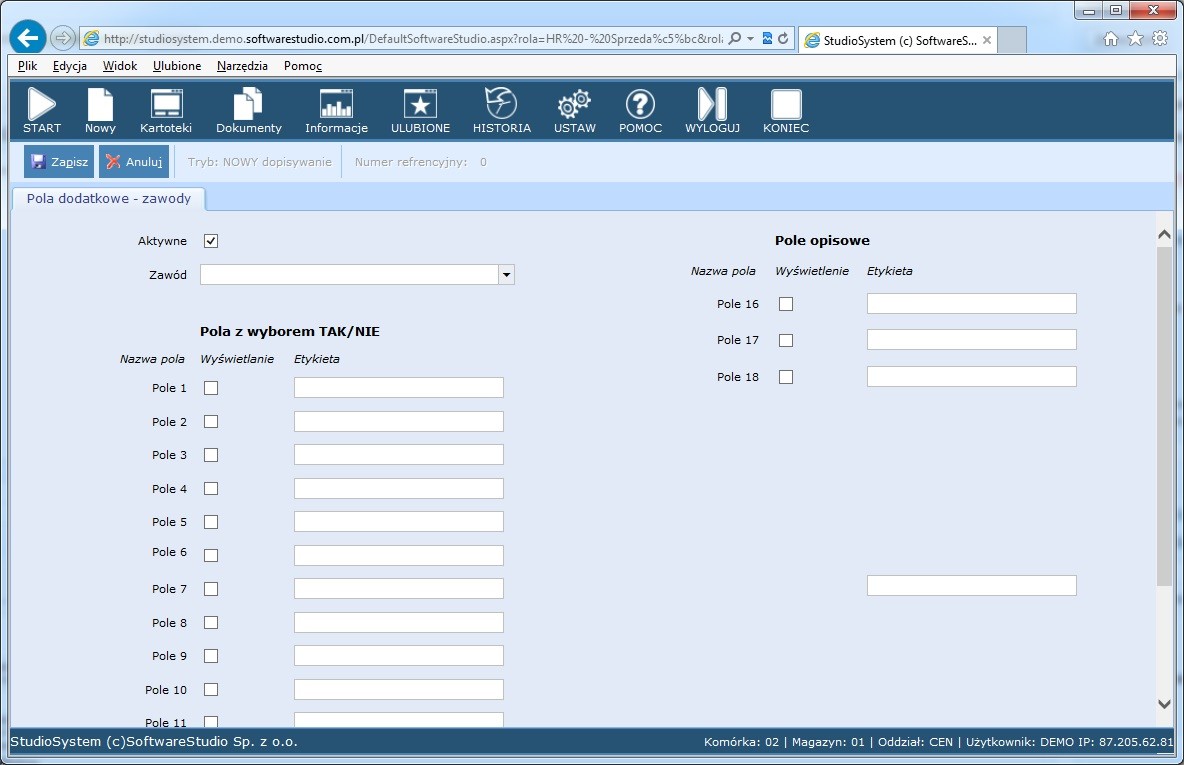The height and width of the screenshot is (765, 1184).
Task: Enable Pole 7 display checkbox
Action: click(211, 589)
